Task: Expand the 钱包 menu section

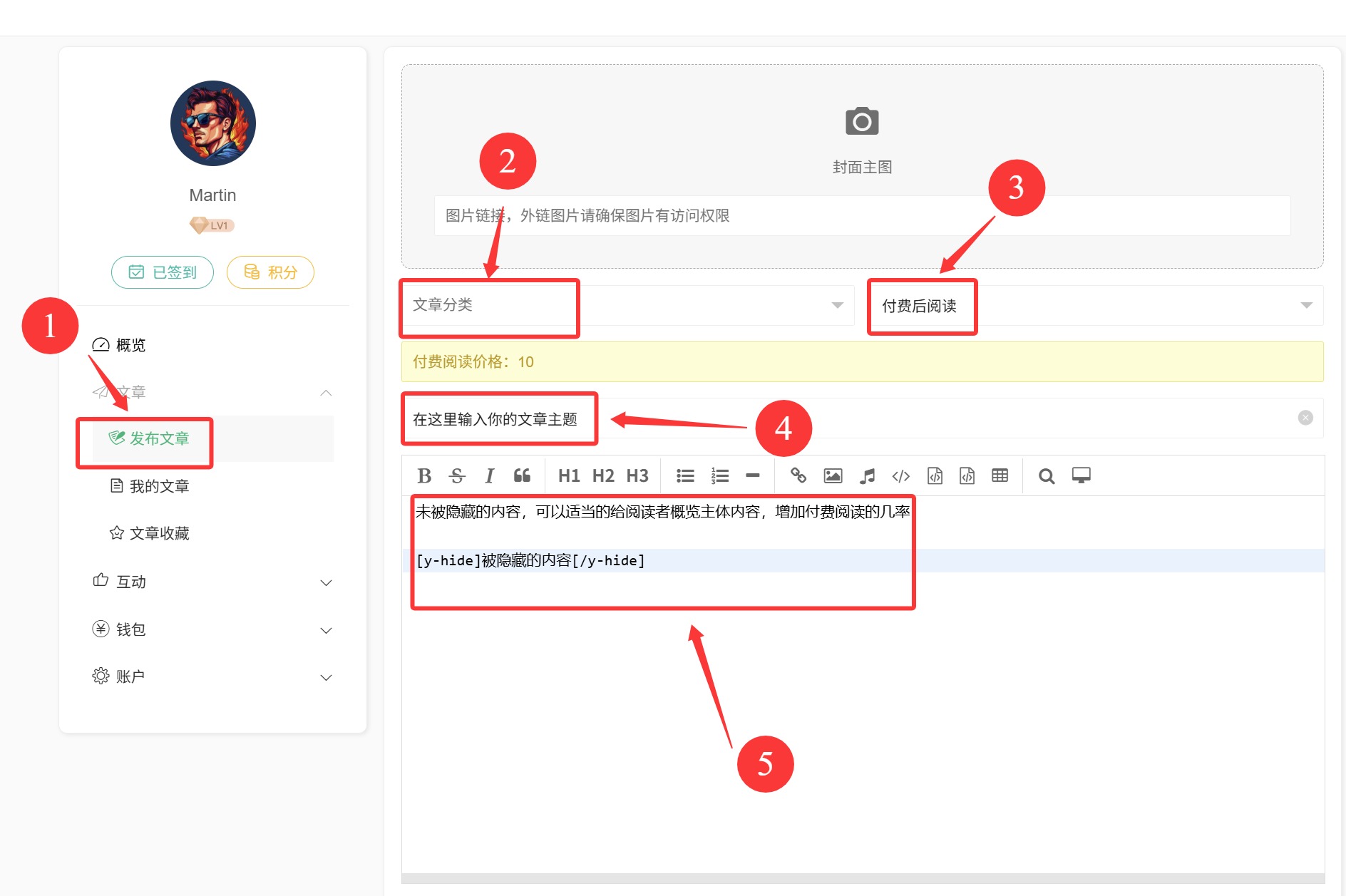Action: pyautogui.click(x=212, y=629)
